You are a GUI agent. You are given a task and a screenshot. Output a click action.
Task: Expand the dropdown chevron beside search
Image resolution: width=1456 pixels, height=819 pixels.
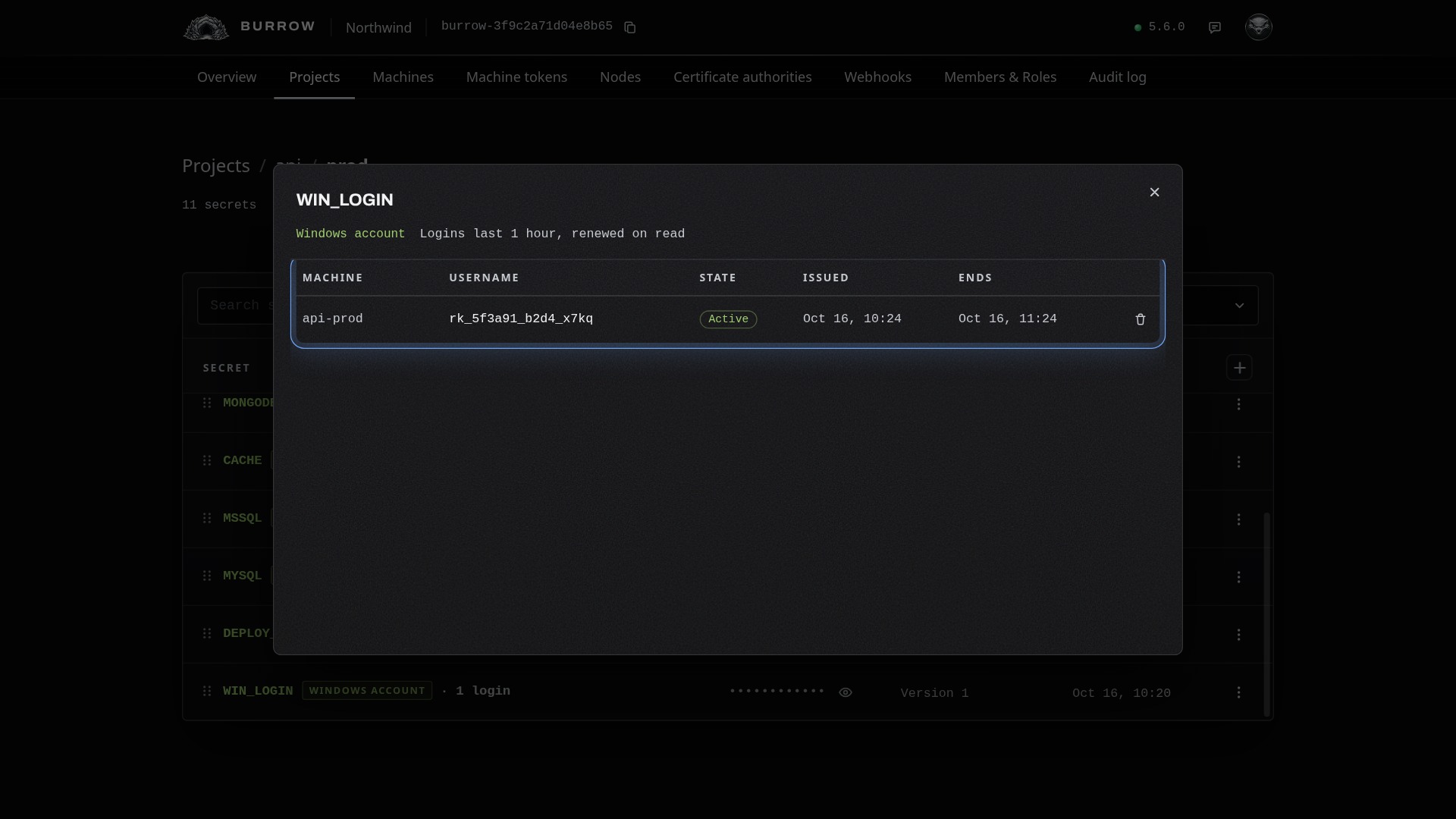[1239, 306]
